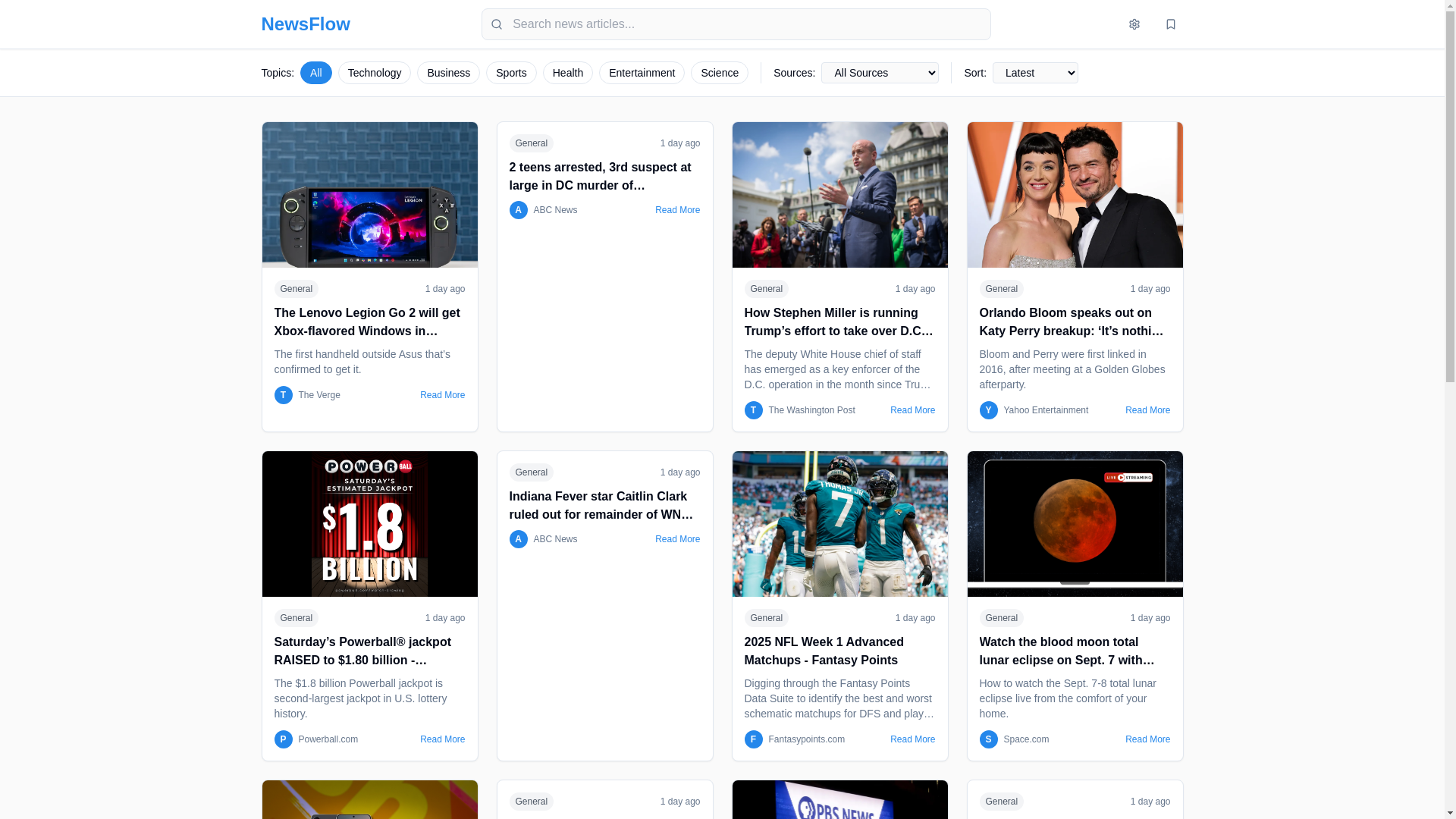Click the search magnifier icon
The width and height of the screenshot is (1456, 819).
(x=497, y=24)
